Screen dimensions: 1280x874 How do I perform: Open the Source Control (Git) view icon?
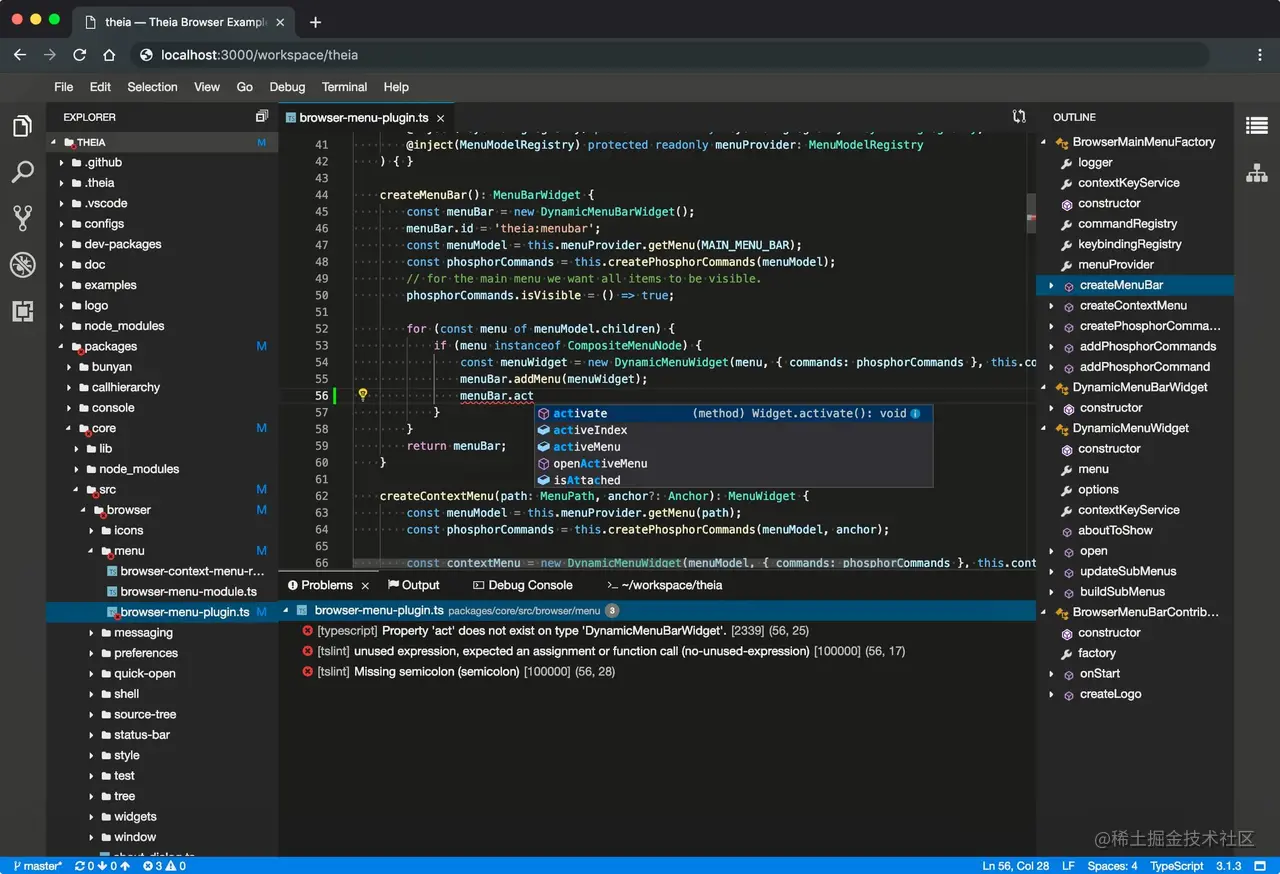click(x=22, y=218)
